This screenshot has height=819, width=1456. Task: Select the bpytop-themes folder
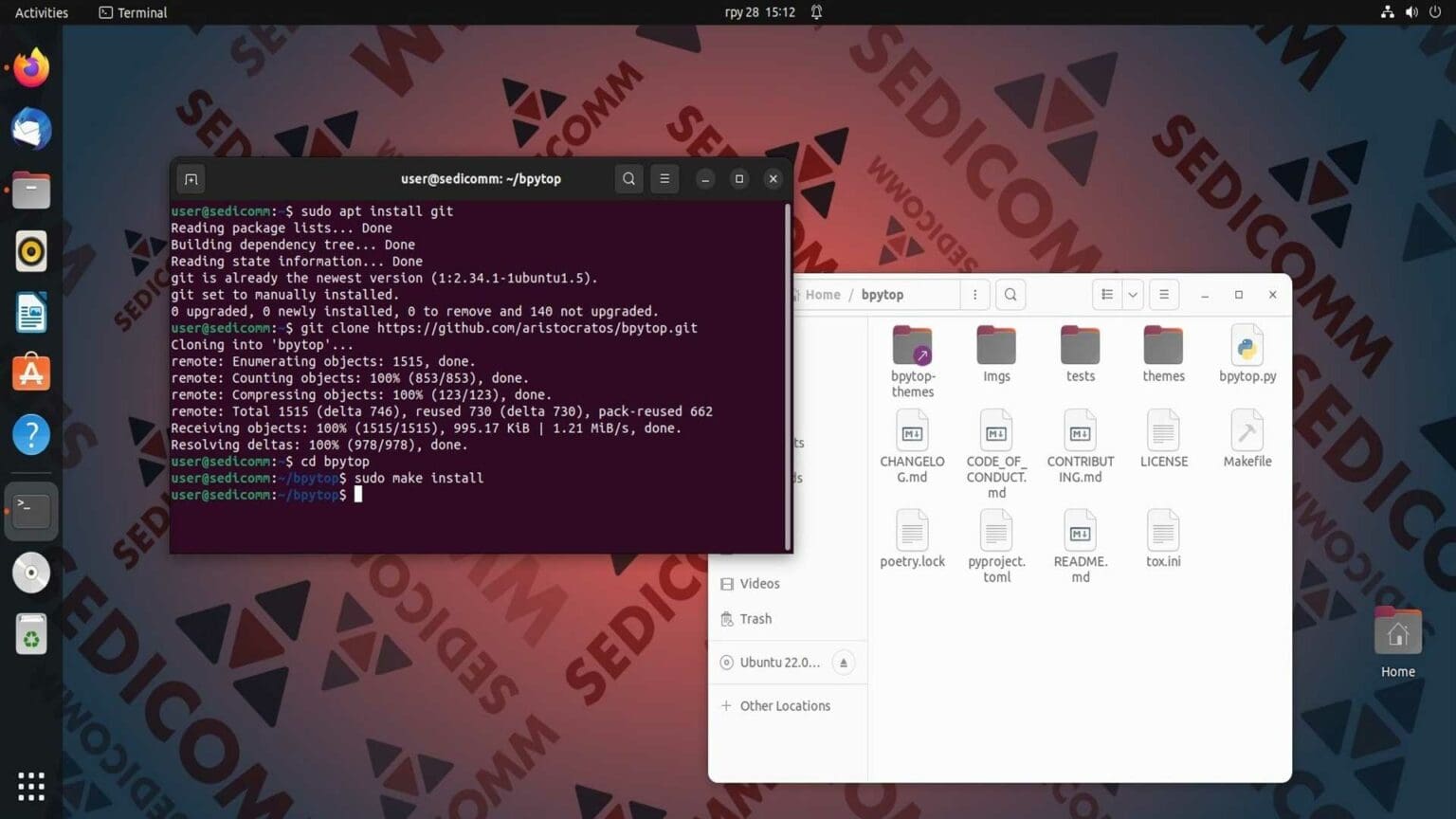(x=913, y=361)
